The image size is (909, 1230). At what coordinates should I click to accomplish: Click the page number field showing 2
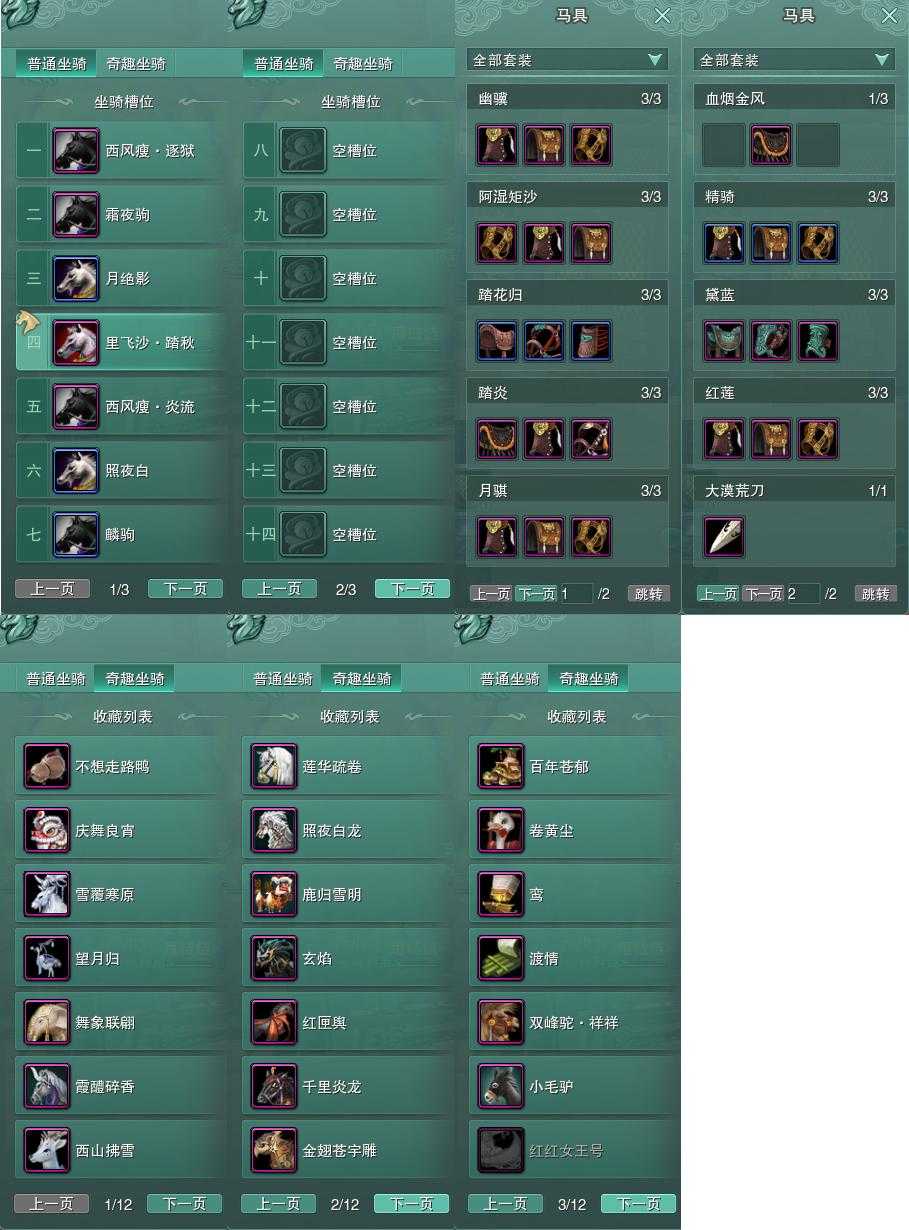[x=804, y=593]
